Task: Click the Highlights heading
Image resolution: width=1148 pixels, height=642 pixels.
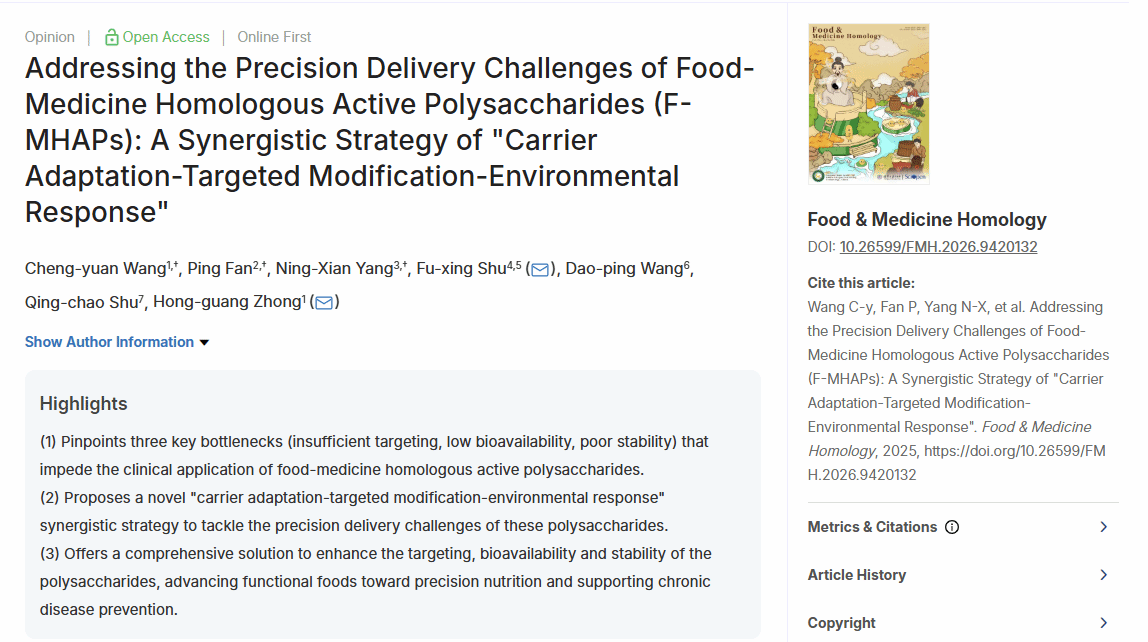Action: pos(84,404)
